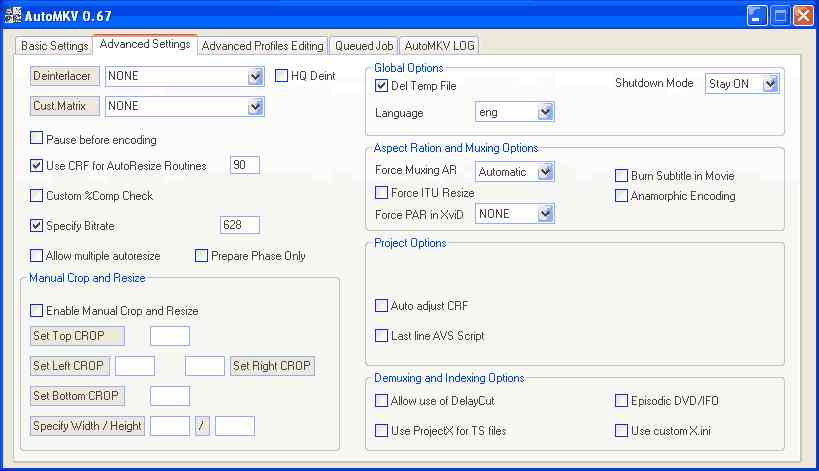Click the Set Right CROP button
The height and width of the screenshot is (471, 819).
click(x=272, y=366)
